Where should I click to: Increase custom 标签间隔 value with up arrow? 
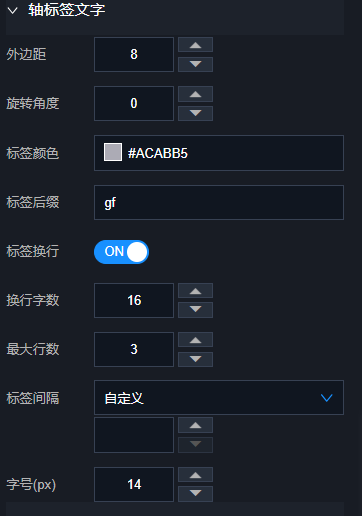pos(195,425)
